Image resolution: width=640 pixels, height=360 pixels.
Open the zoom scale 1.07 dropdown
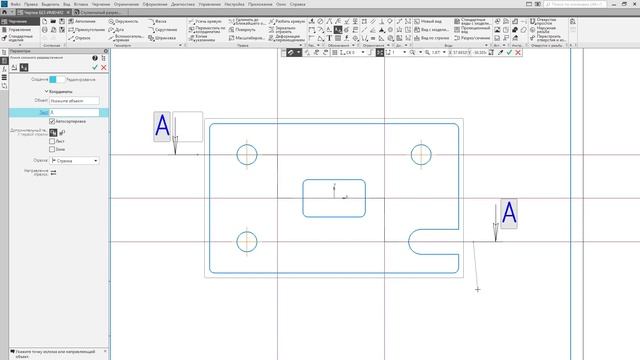pyautogui.click(x=444, y=53)
